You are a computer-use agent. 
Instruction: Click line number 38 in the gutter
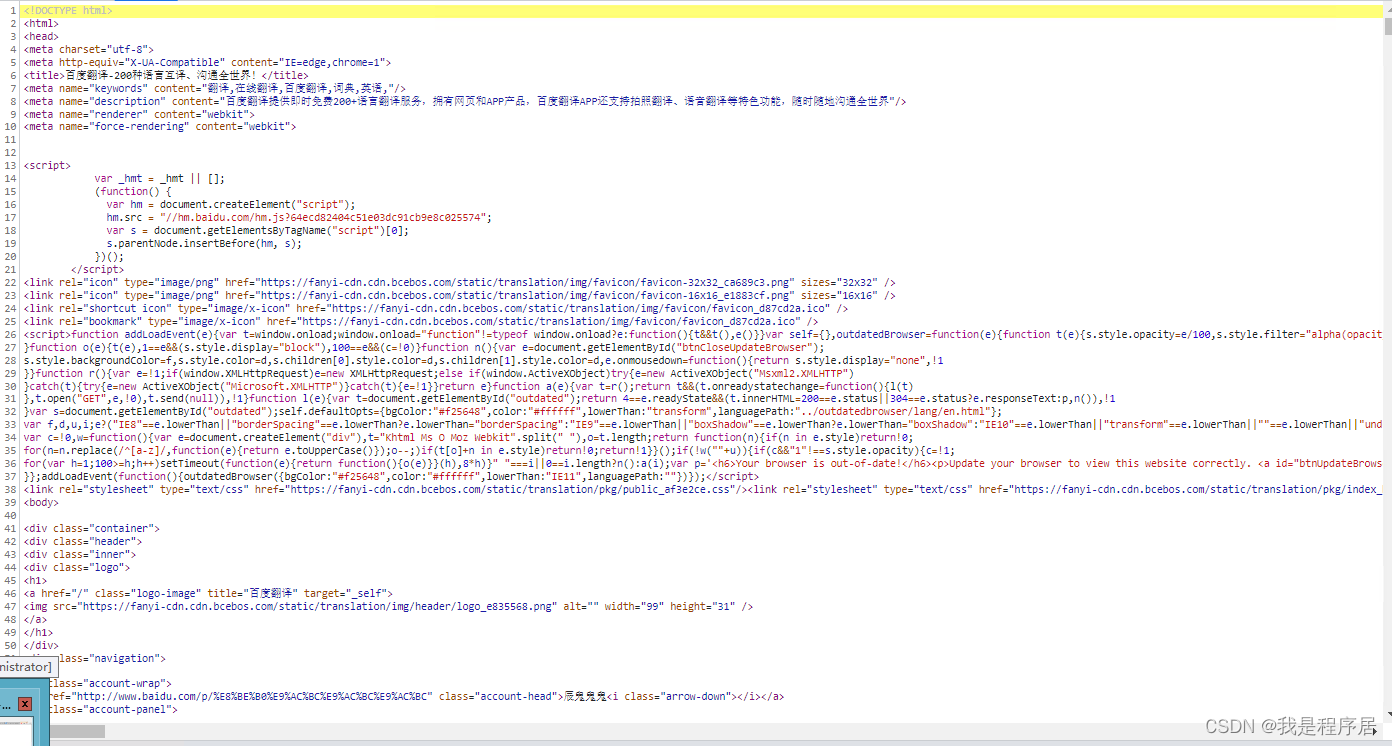point(11,490)
